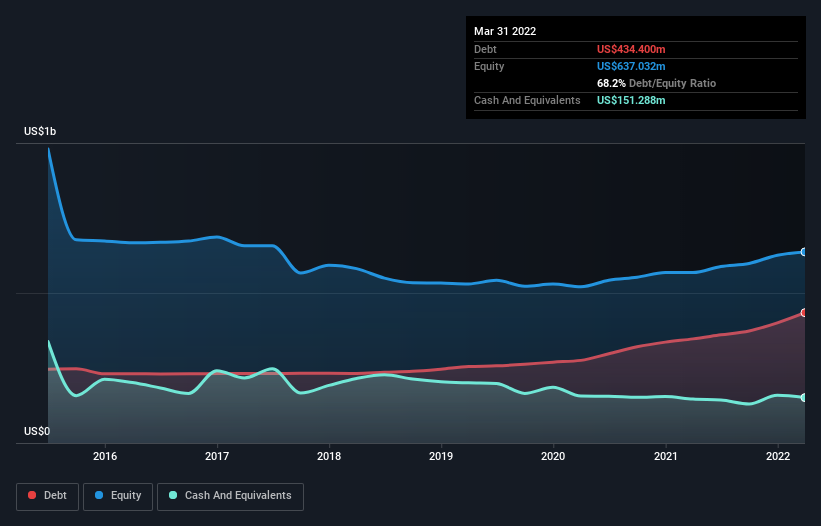
Task: Select the 2016 x-axis label
Action: coord(105,456)
